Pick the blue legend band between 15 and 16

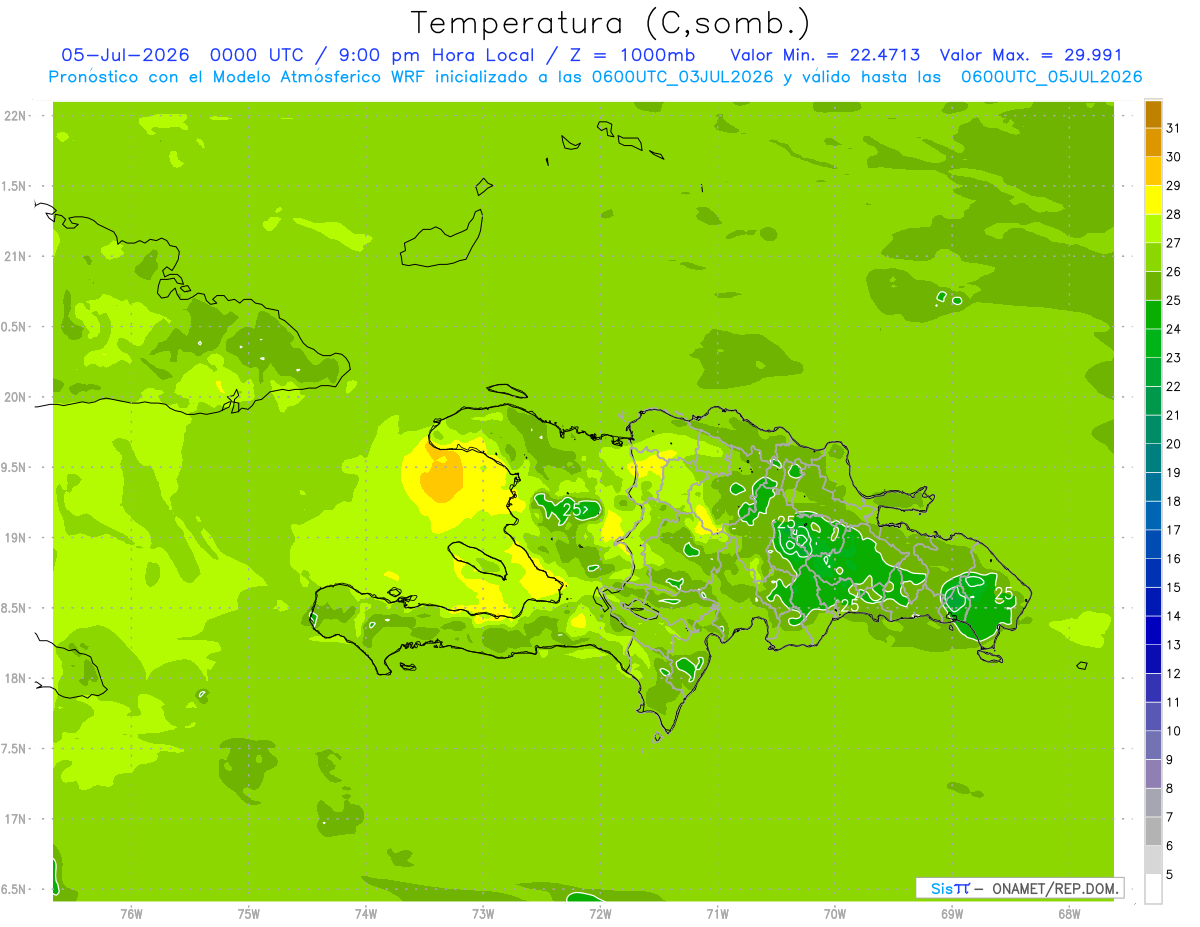pyautogui.click(x=1153, y=573)
